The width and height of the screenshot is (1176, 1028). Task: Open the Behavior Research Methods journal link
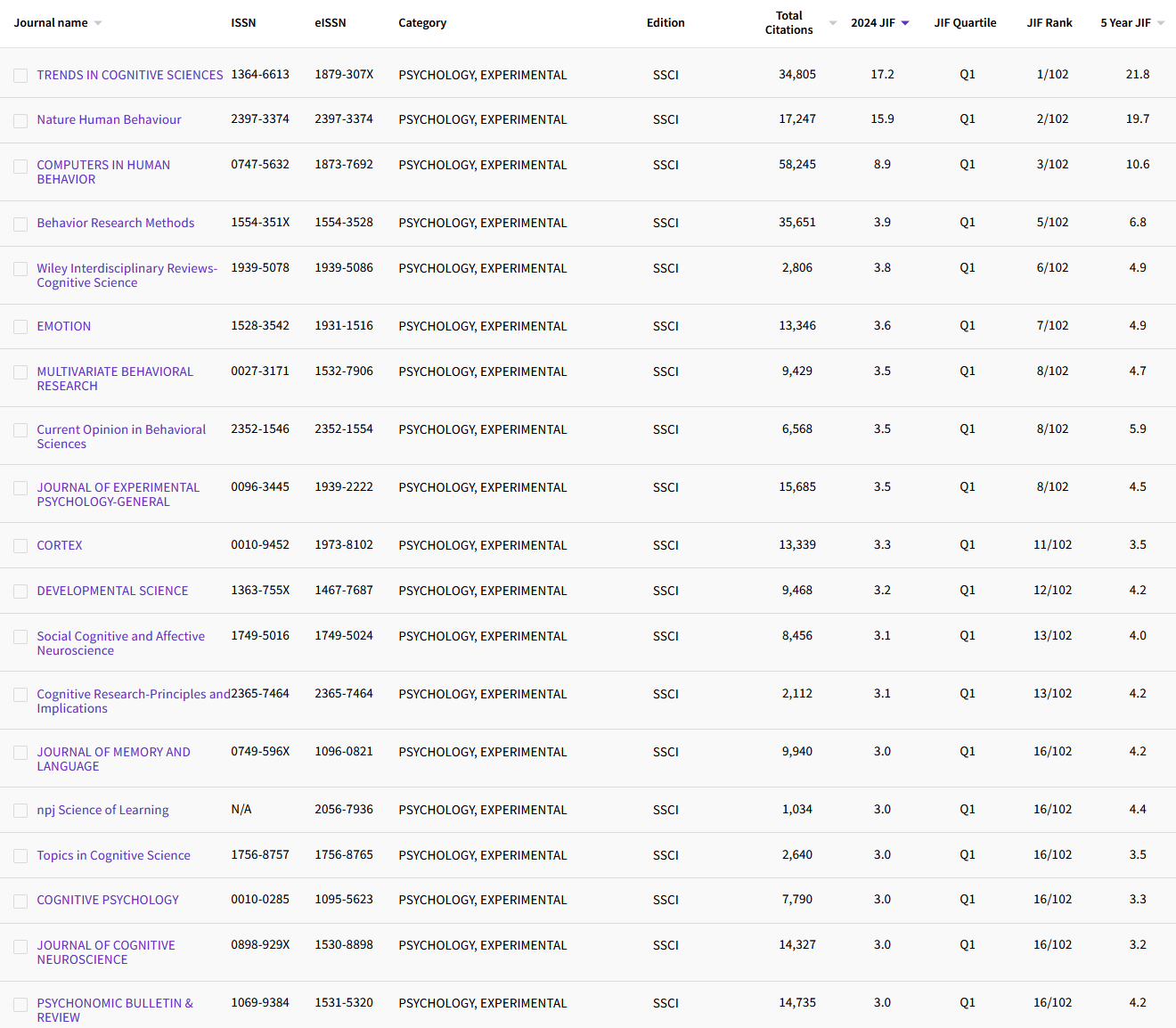[115, 223]
